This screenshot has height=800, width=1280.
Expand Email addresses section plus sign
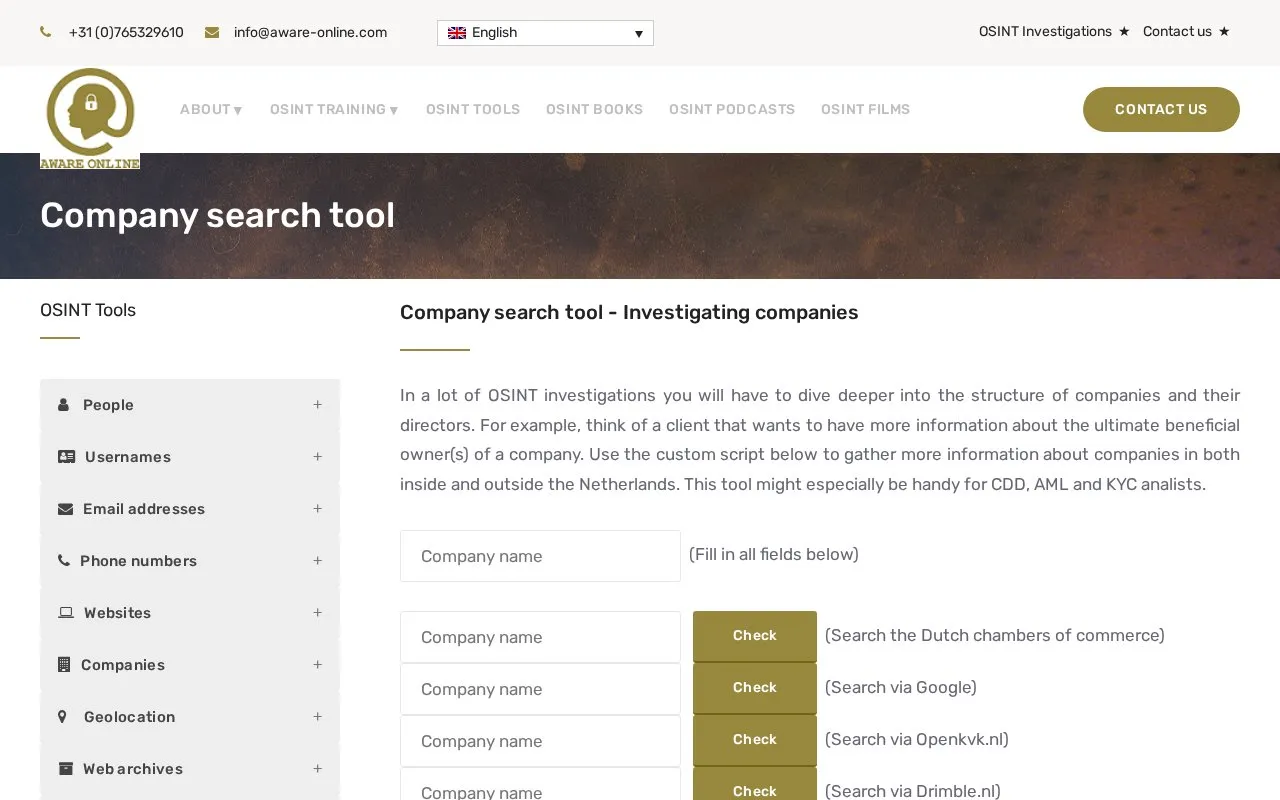[x=317, y=509]
